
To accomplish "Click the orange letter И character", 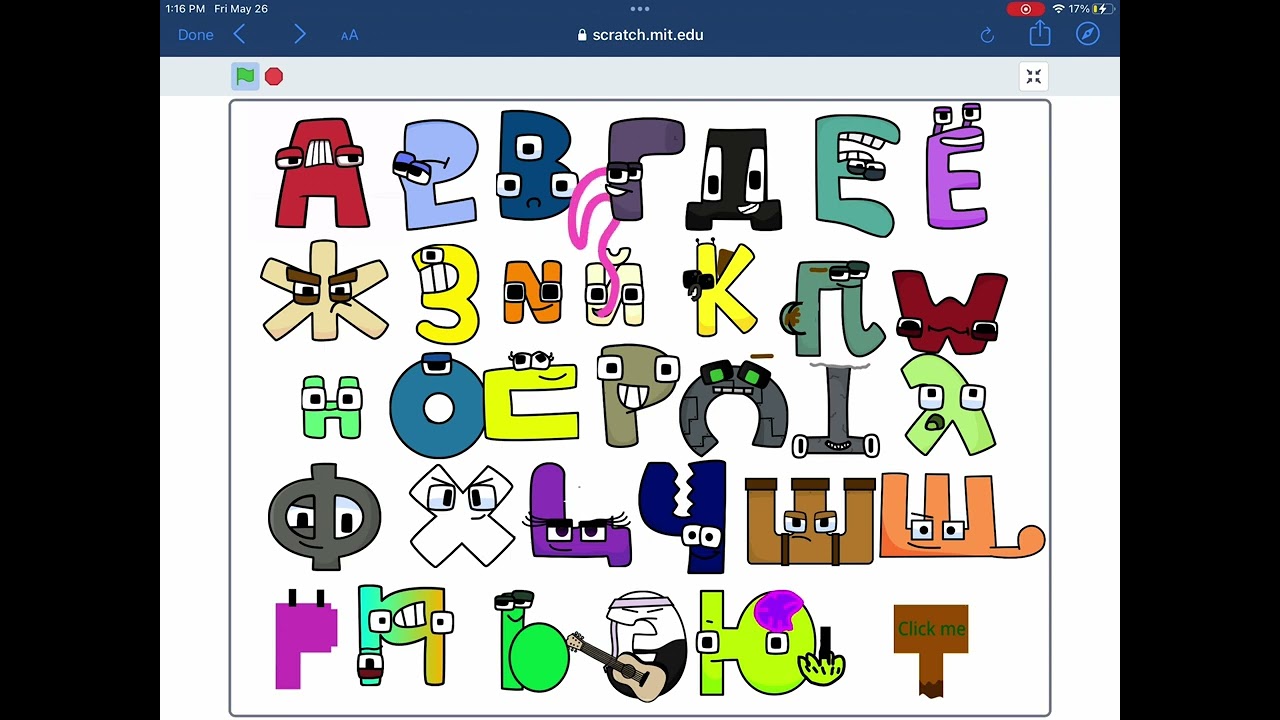I will click(533, 291).
